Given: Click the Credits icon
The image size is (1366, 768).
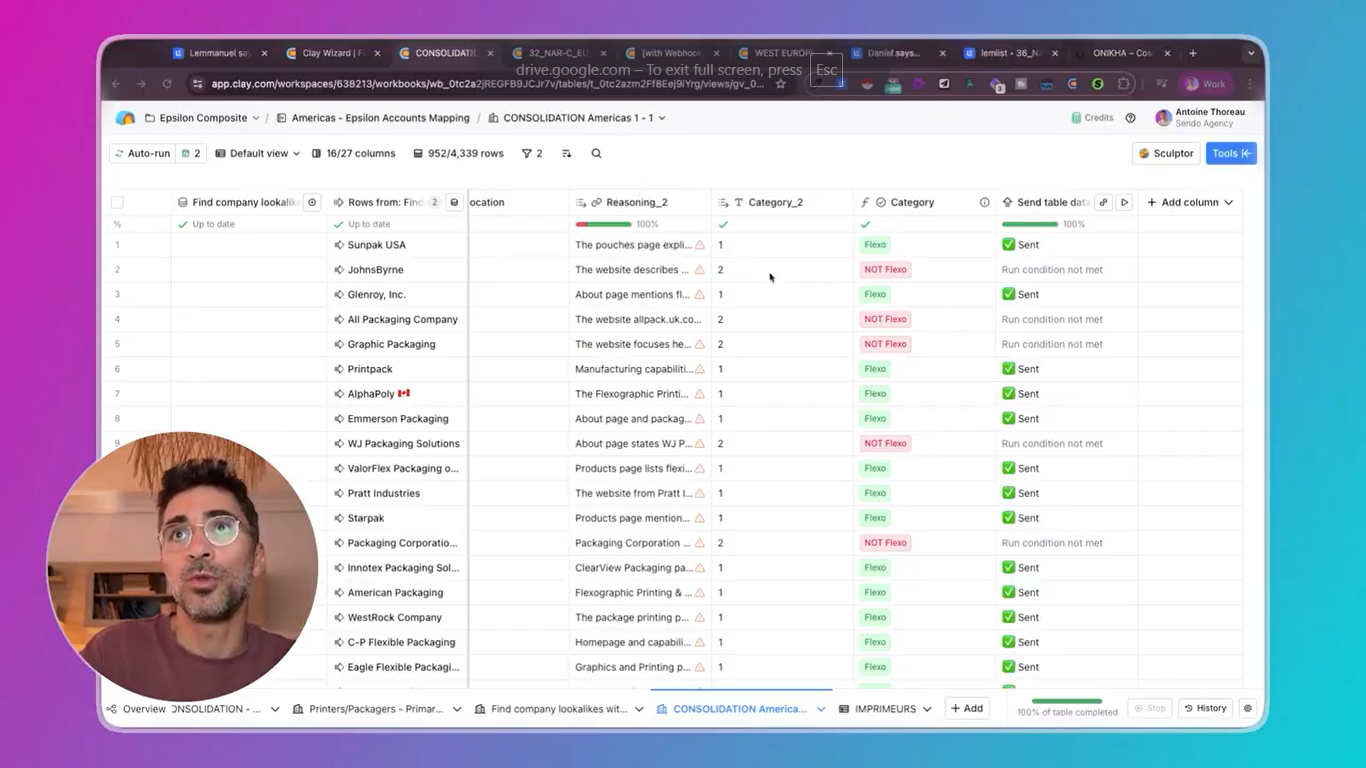Looking at the screenshot, I should click(1076, 118).
